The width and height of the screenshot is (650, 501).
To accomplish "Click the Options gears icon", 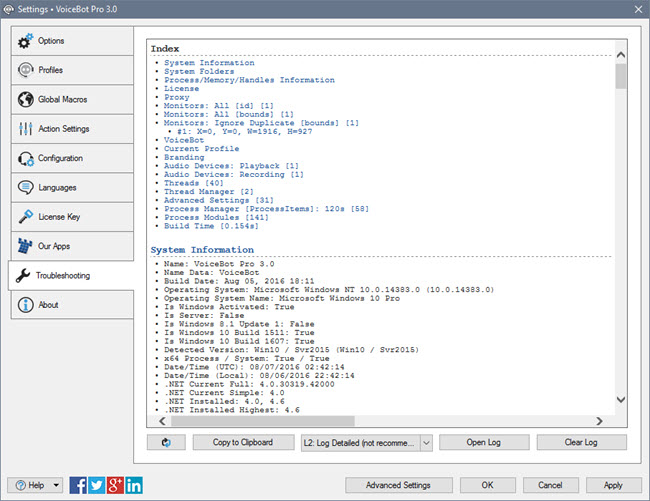I will pyautogui.click(x=25, y=41).
